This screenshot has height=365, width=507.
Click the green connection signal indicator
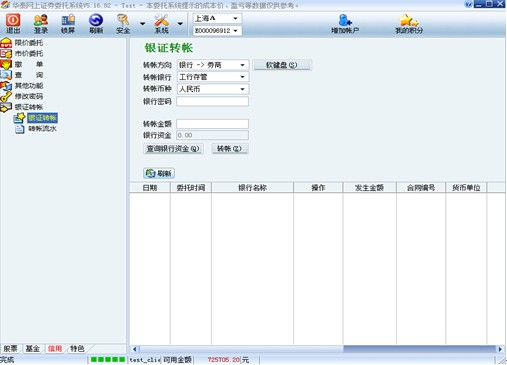[108, 360]
